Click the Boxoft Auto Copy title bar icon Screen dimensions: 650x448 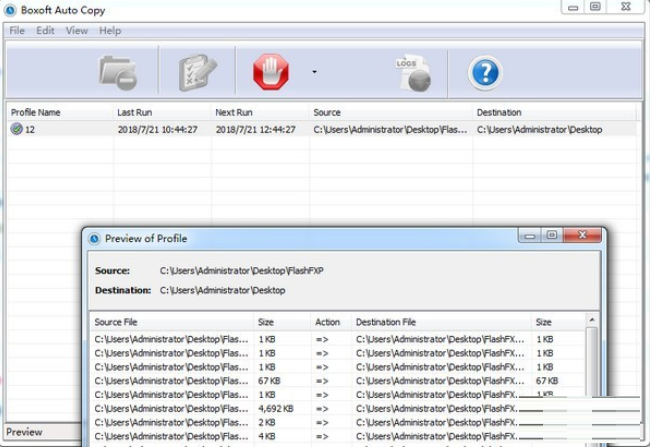point(10,10)
